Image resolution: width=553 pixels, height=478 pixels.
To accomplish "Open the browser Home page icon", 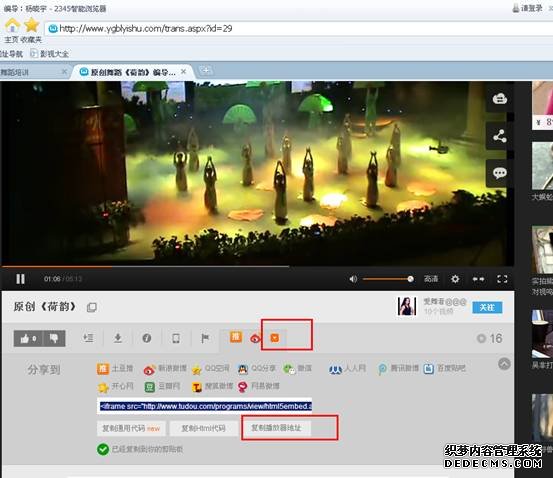I will point(13,25).
